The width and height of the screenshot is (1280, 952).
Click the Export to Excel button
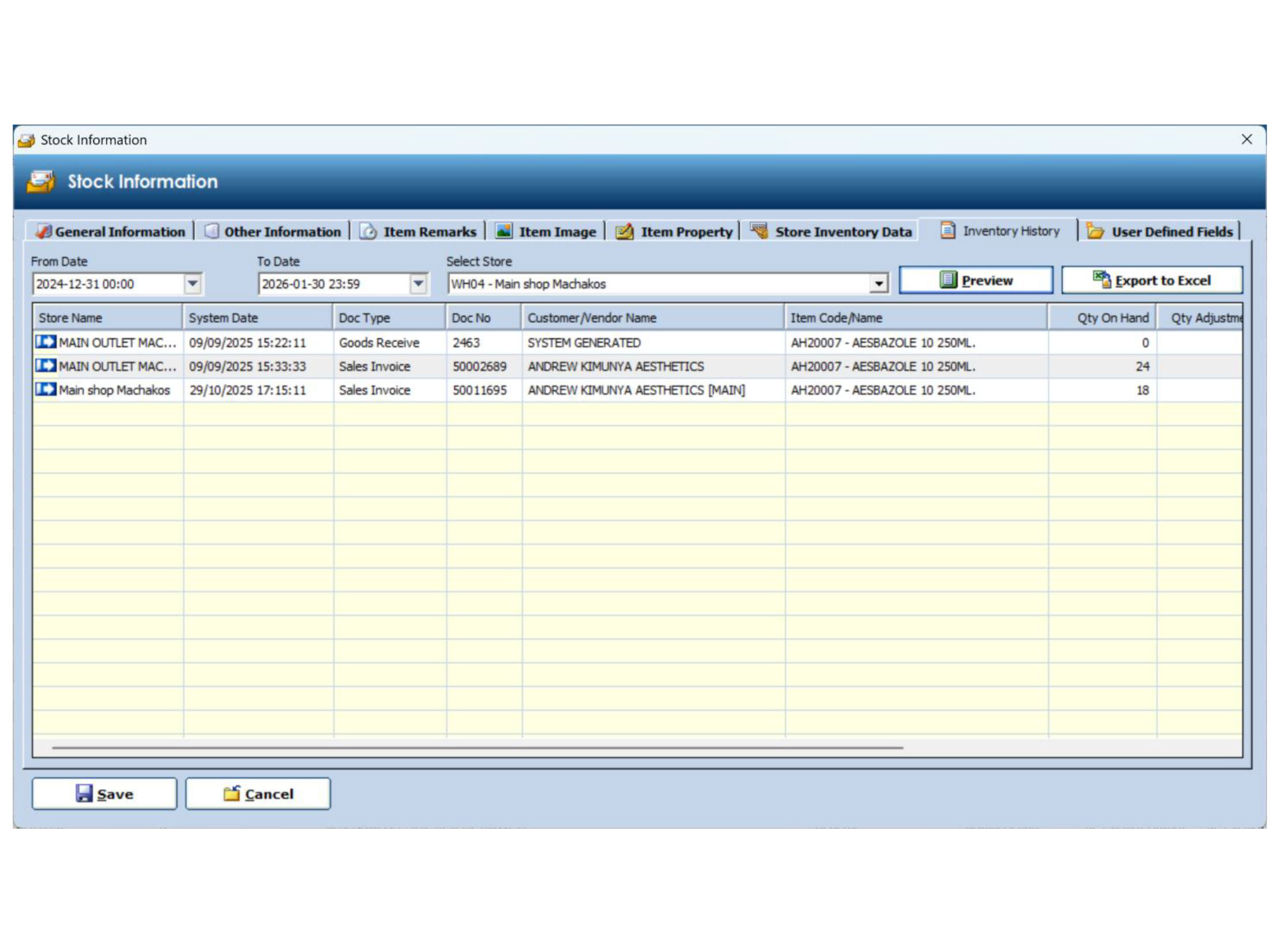[1151, 281]
